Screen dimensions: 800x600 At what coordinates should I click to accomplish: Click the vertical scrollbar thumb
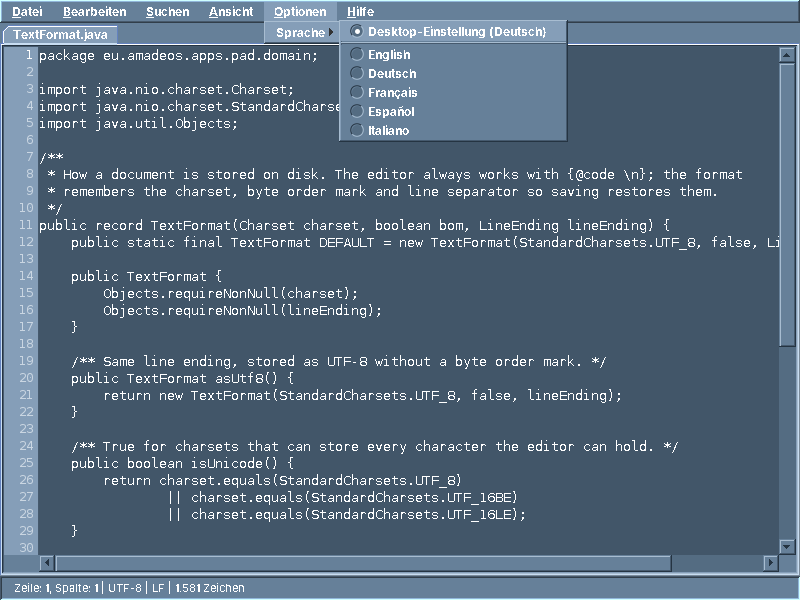pos(787,204)
